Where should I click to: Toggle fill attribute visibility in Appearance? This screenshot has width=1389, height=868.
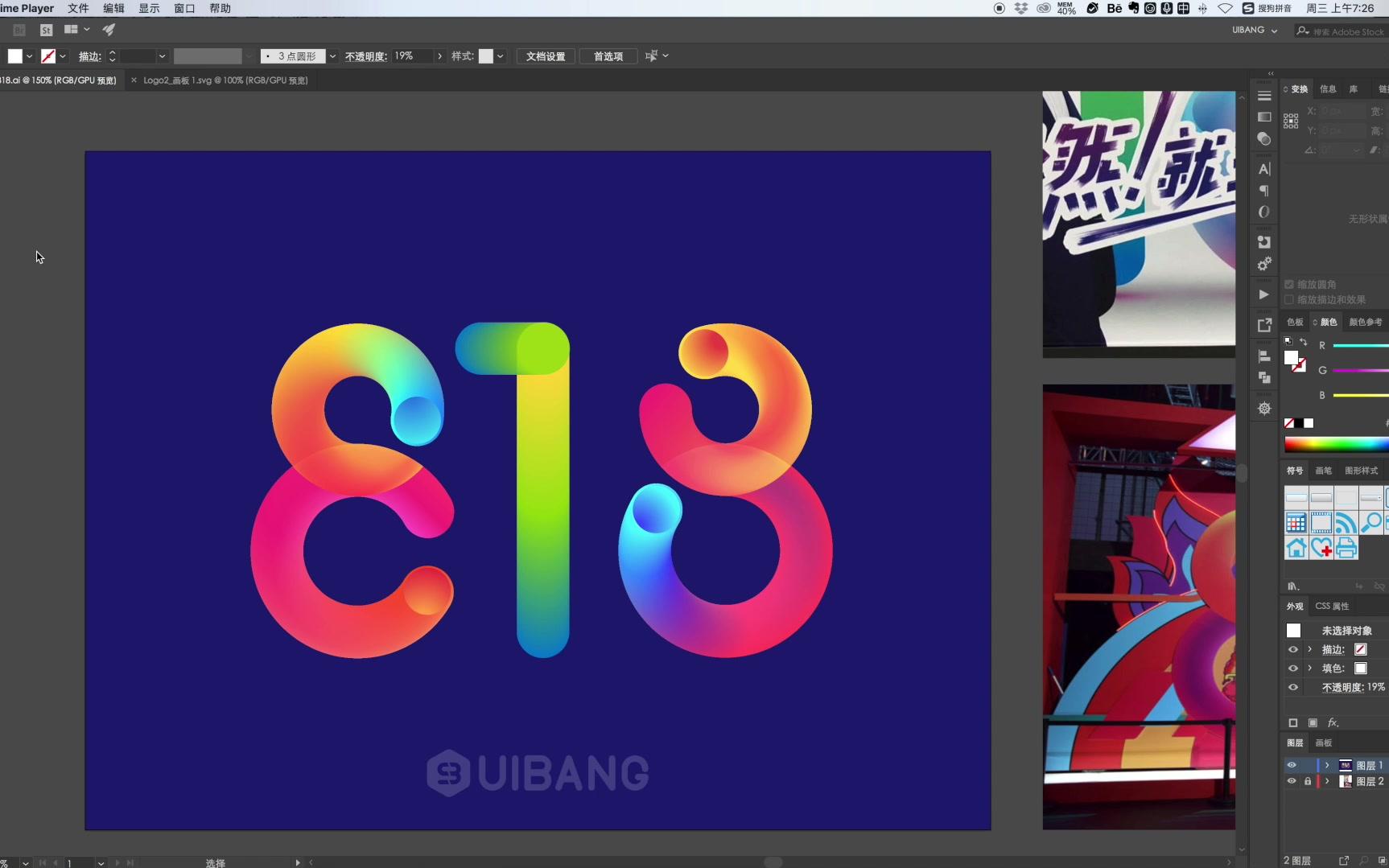(1293, 668)
